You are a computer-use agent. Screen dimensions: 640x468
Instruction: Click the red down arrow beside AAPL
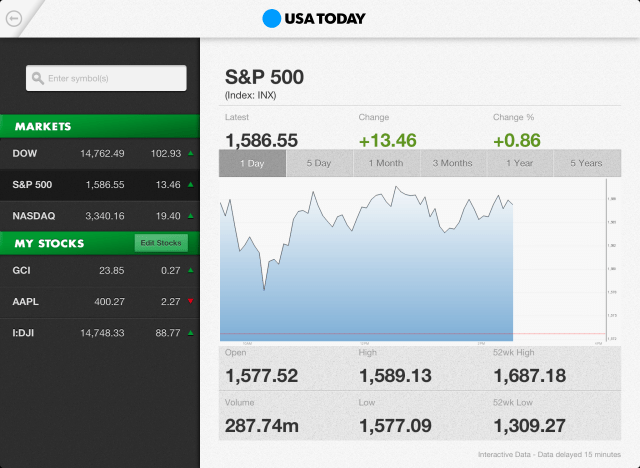pos(191,301)
